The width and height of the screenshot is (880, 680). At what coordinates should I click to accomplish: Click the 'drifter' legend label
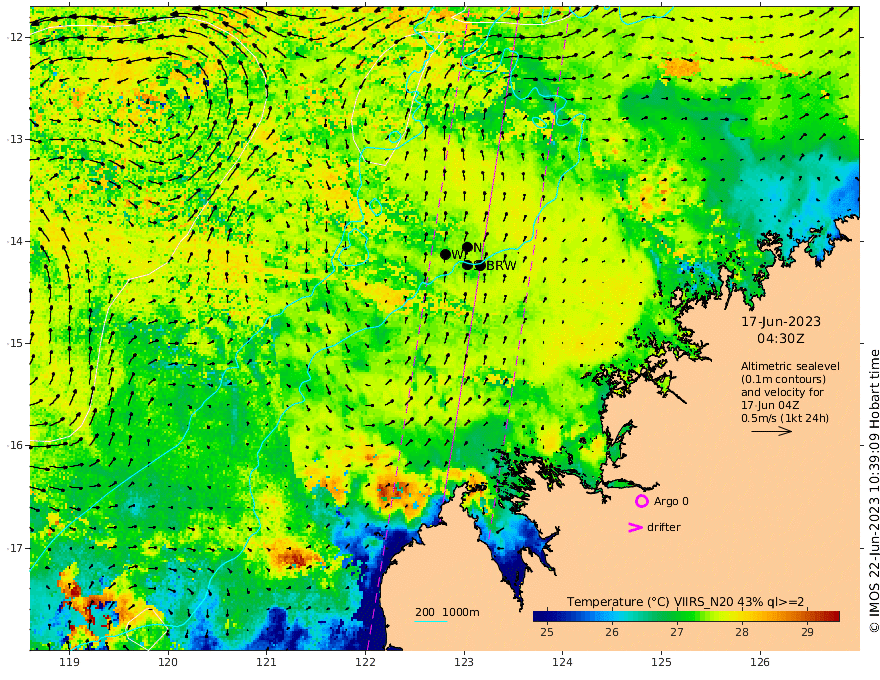pos(663,527)
